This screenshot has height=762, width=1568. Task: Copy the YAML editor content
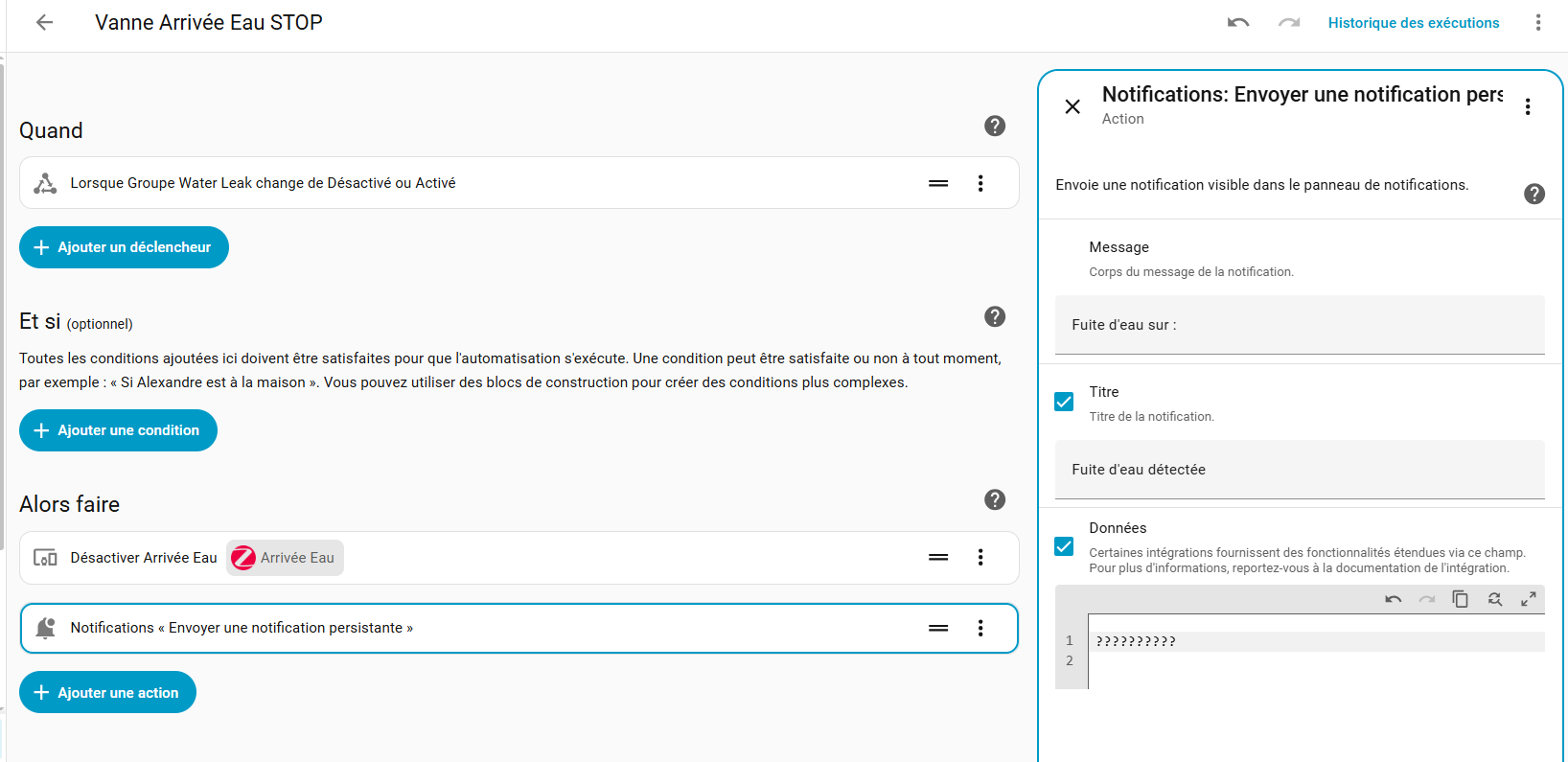click(1460, 599)
